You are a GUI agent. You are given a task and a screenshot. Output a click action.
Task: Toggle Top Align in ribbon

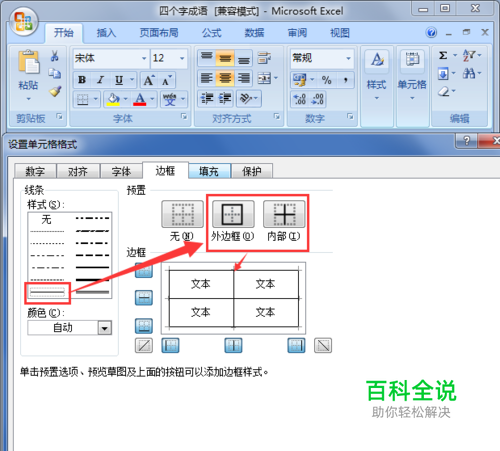click(x=207, y=58)
